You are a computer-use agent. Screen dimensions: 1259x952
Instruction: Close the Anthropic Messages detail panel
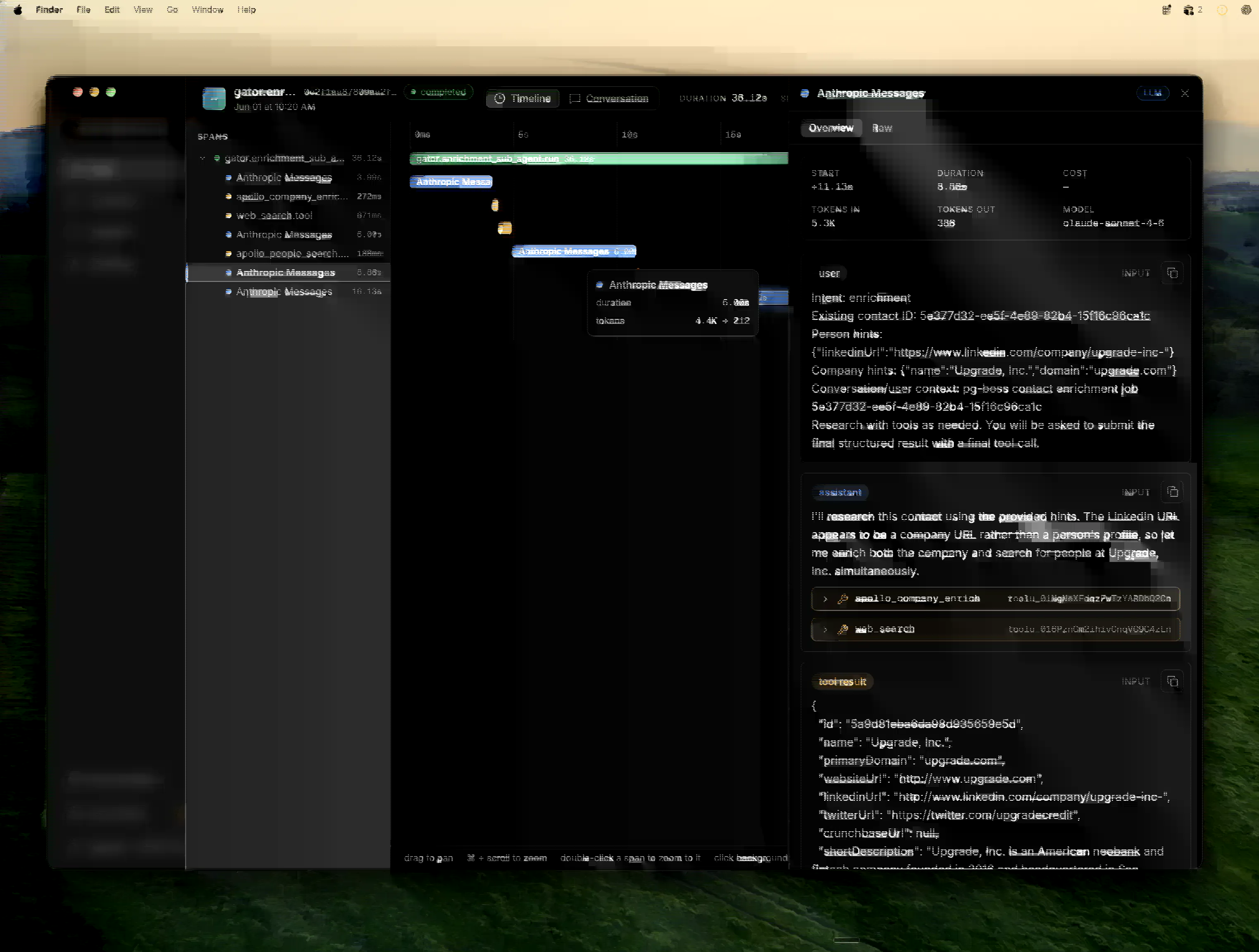[x=1185, y=93]
